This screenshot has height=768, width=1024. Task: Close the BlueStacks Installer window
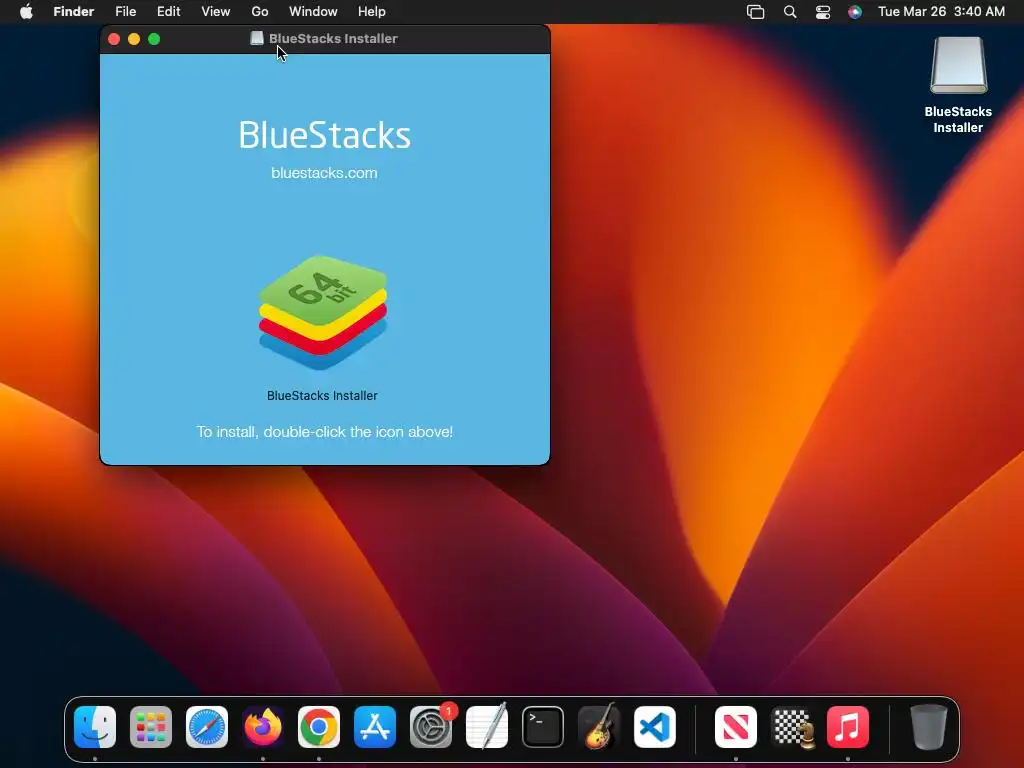click(114, 39)
